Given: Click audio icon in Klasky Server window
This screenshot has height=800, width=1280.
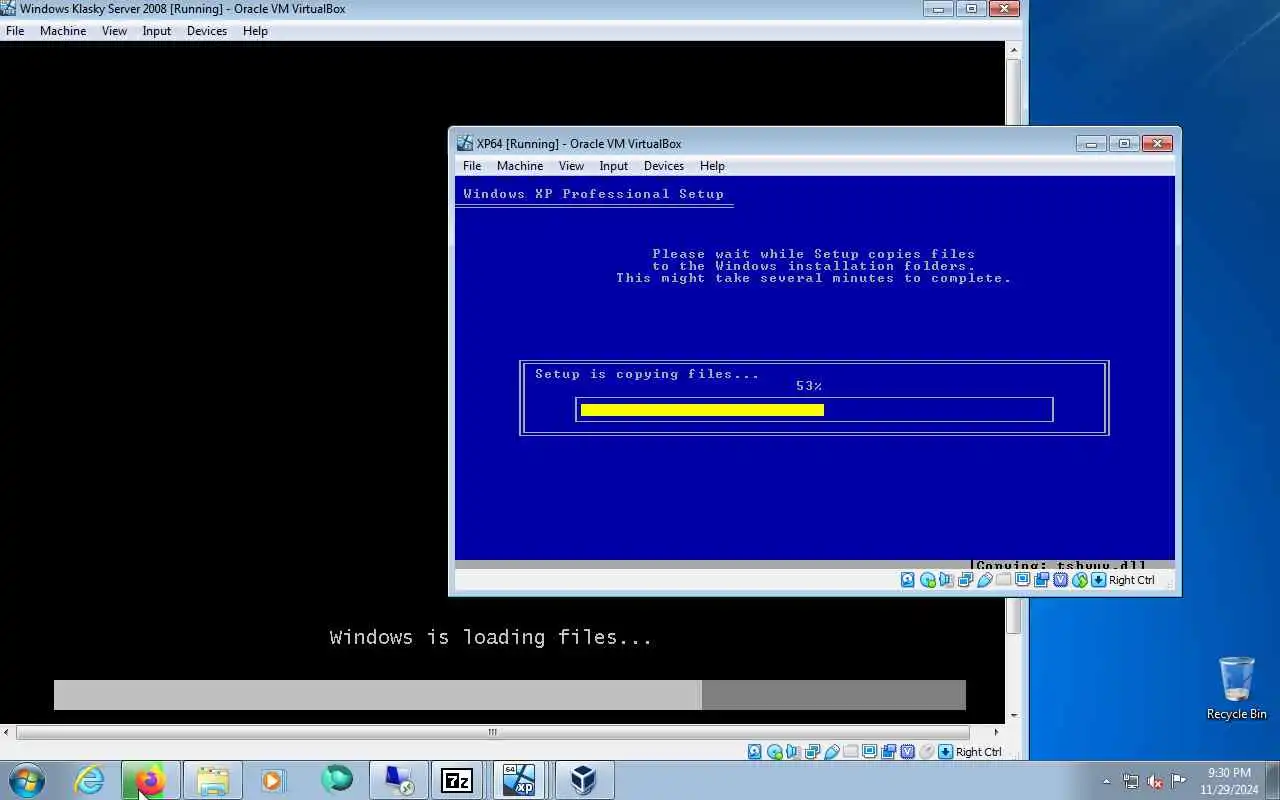Looking at the screenshot, I should point(793,752).
